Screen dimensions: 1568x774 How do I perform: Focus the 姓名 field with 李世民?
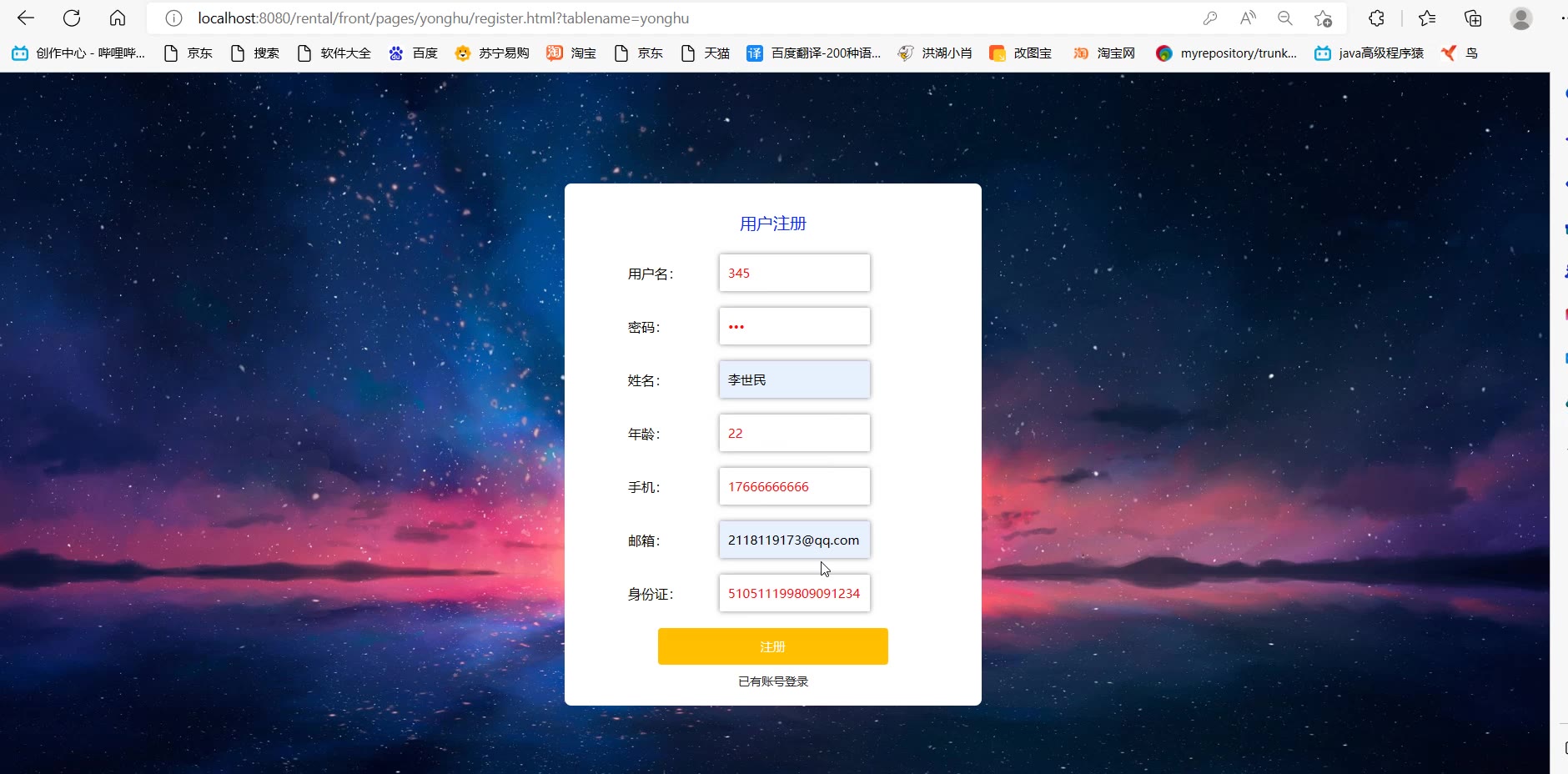(x=795, y=379)
